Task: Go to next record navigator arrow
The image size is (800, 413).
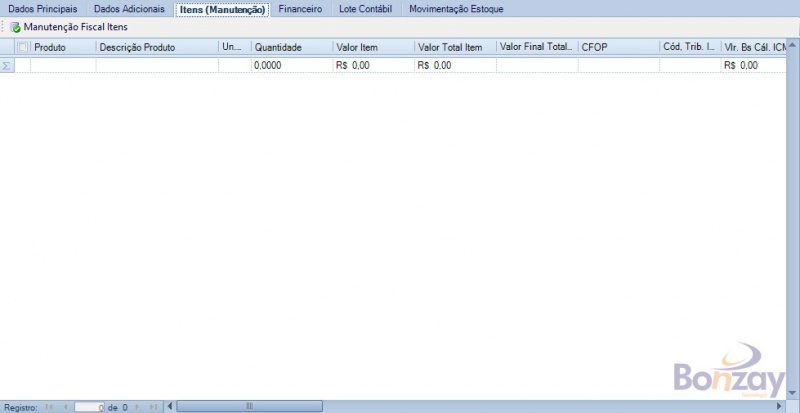Action: point(137,407)
